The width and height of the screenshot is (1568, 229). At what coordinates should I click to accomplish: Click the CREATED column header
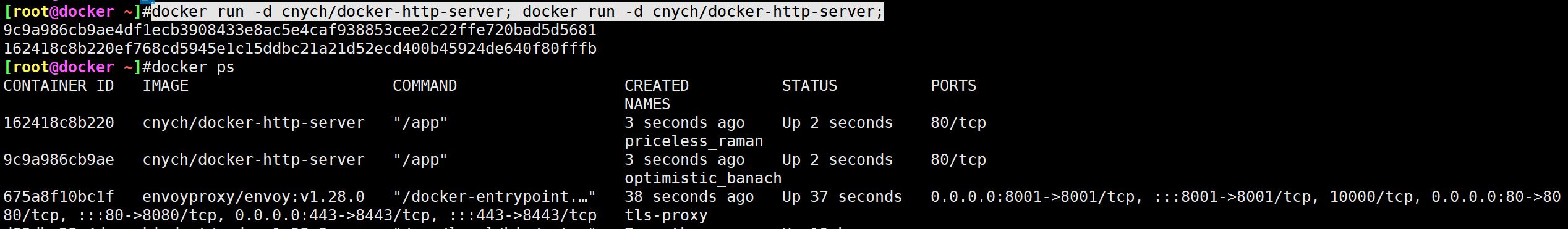point(657,86)
